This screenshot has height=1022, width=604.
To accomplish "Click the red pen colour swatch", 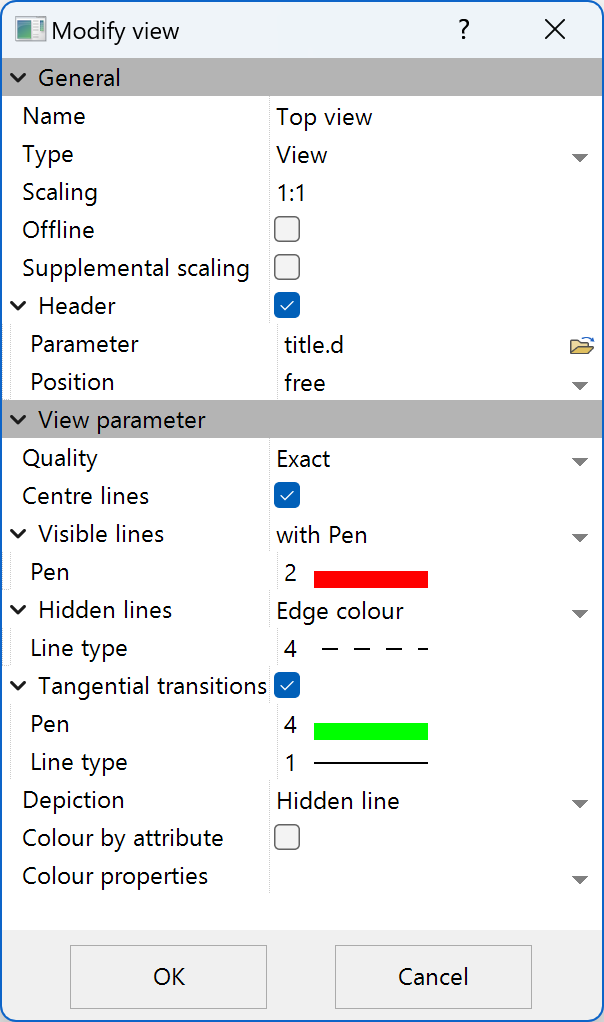I will pos(371,578).
